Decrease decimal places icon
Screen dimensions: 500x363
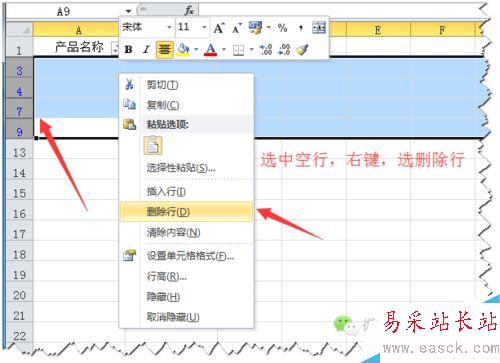point(284,50)
